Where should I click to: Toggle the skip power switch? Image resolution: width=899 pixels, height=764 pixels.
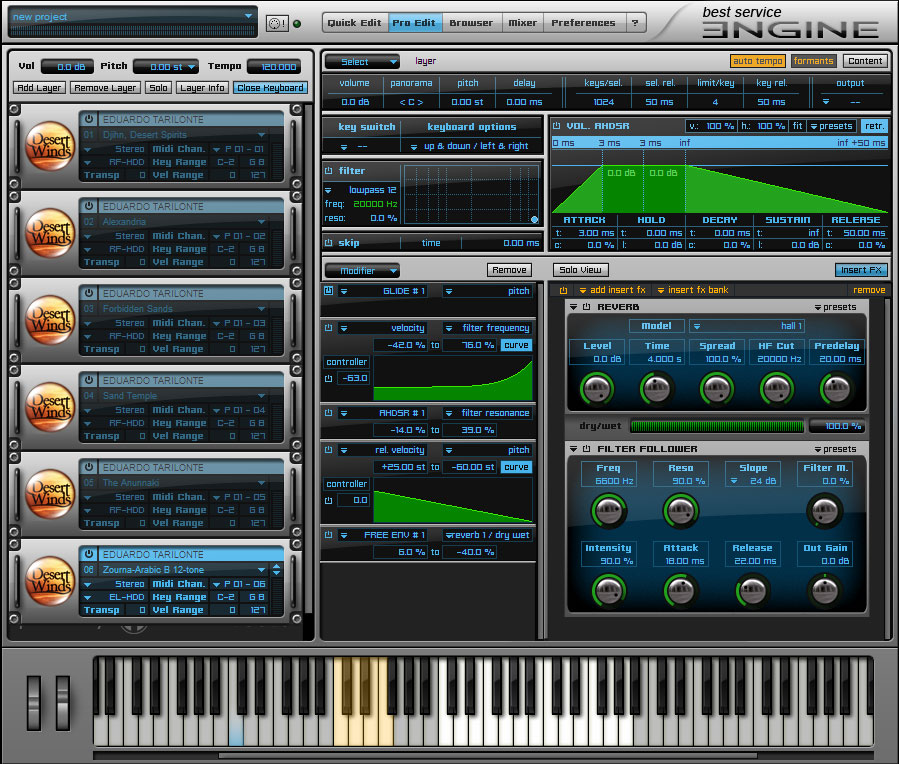tap(329, 243)
